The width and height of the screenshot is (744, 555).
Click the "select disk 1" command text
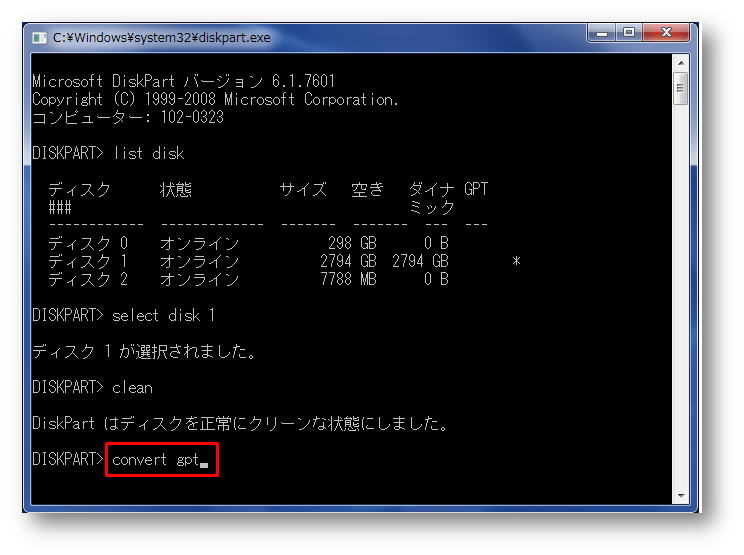(x=163, y=315)
